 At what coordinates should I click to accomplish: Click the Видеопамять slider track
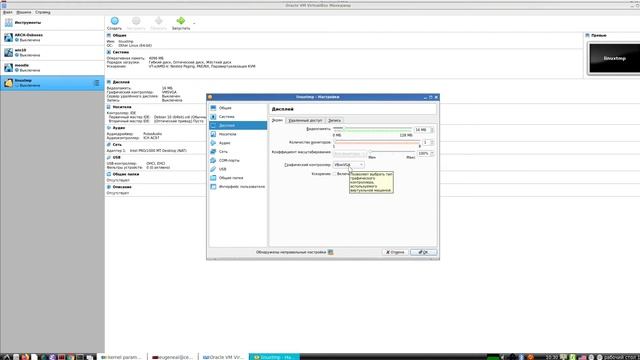click(x=372, y=129)
